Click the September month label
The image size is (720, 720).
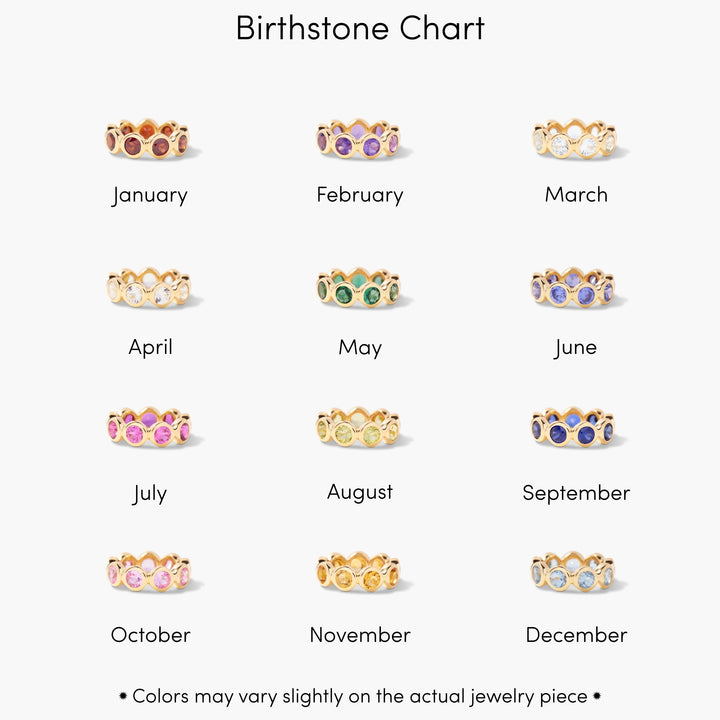pos(576,493)
